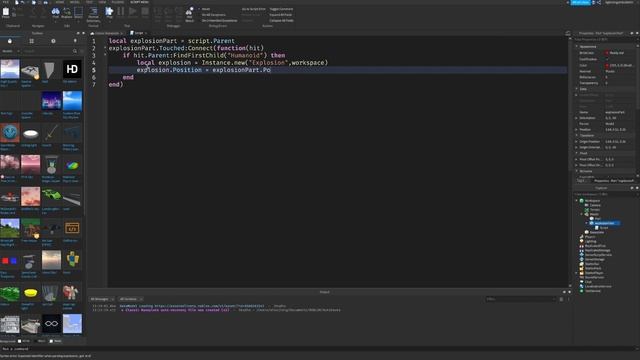The width and height of the screenshot is (640, 360).
Task: Click the Output filter input field
Action: [x=520, y=299]
